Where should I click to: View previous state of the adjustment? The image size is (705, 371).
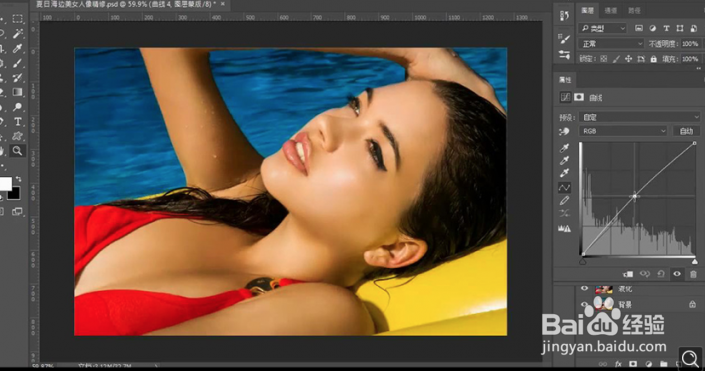tap(645, 274)
